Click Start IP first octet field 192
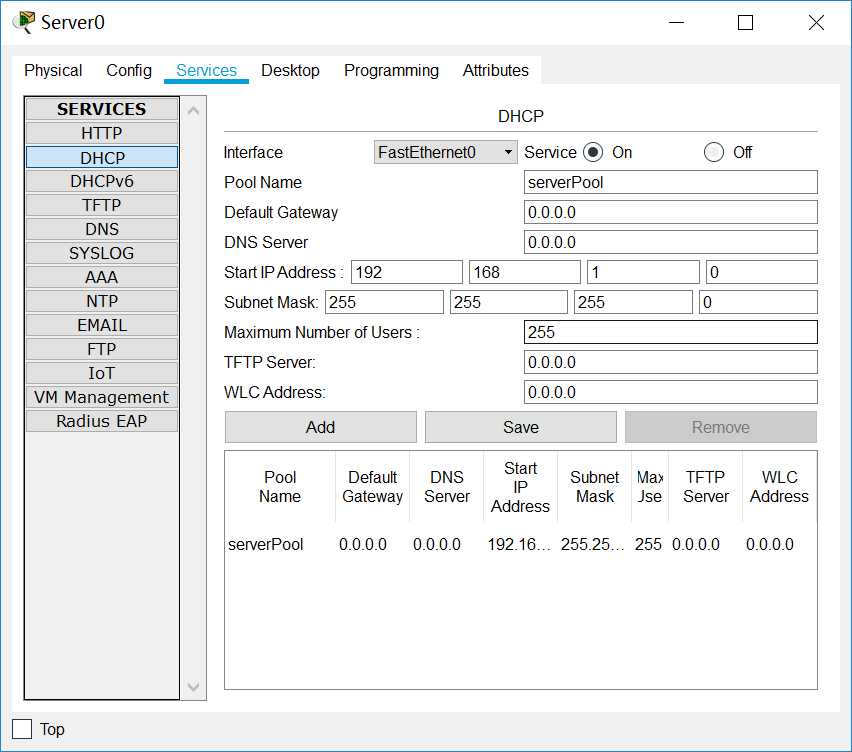The width and height of the screenshot is (852, 752). point(407,272)
